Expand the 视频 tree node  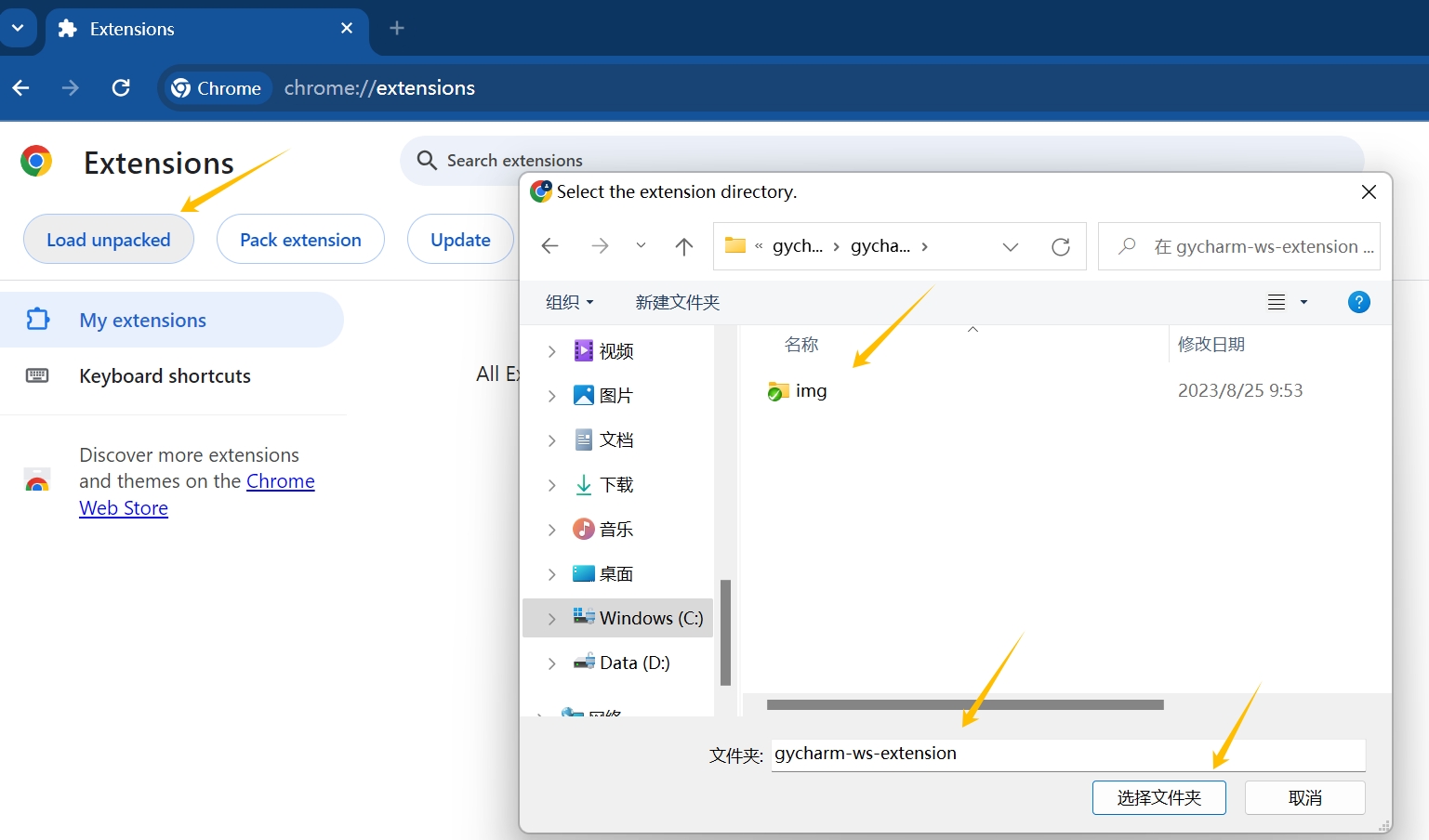[552, 351]
